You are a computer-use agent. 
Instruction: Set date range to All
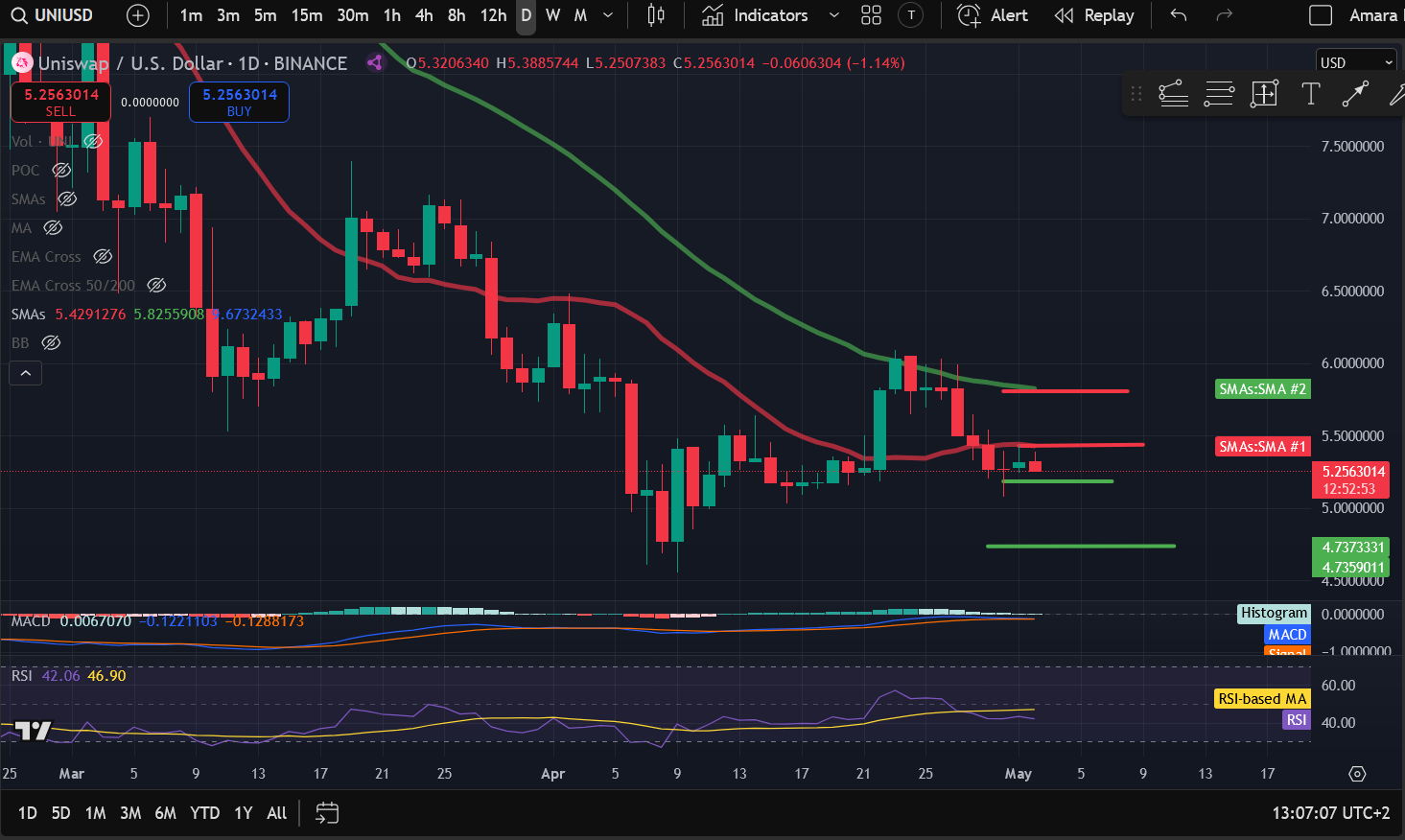tap(277, 813)
